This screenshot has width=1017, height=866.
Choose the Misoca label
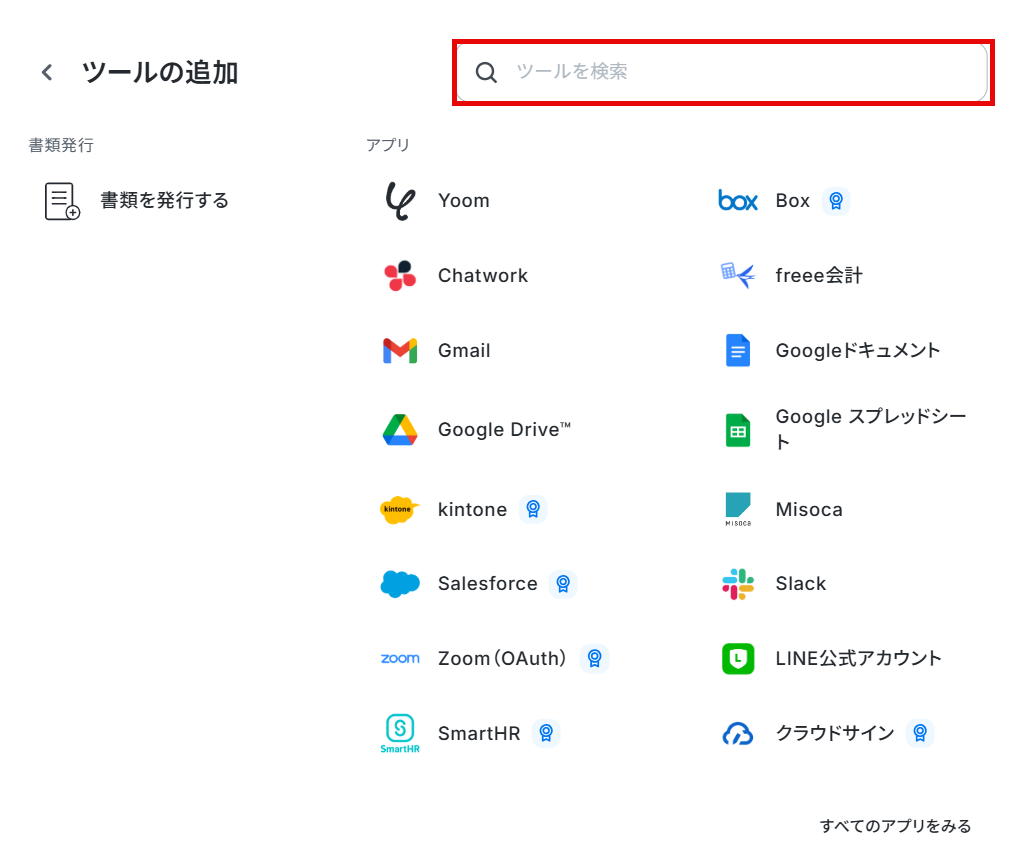809,509
